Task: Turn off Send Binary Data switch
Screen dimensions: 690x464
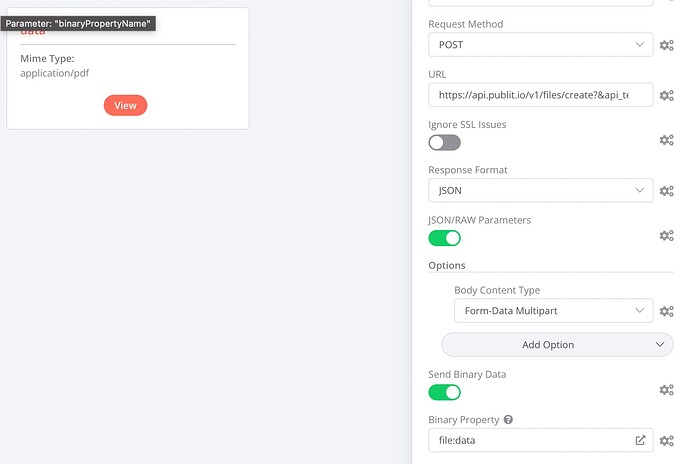Action: pos(444,392)
